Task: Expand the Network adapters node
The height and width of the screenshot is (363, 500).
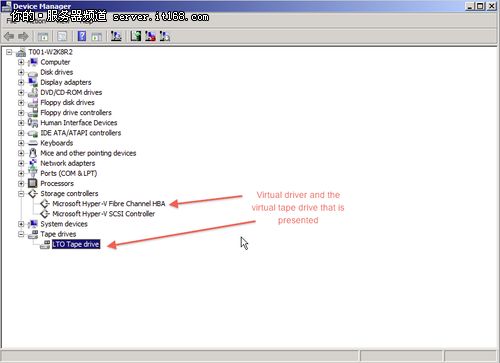Action: pos(21,163)
